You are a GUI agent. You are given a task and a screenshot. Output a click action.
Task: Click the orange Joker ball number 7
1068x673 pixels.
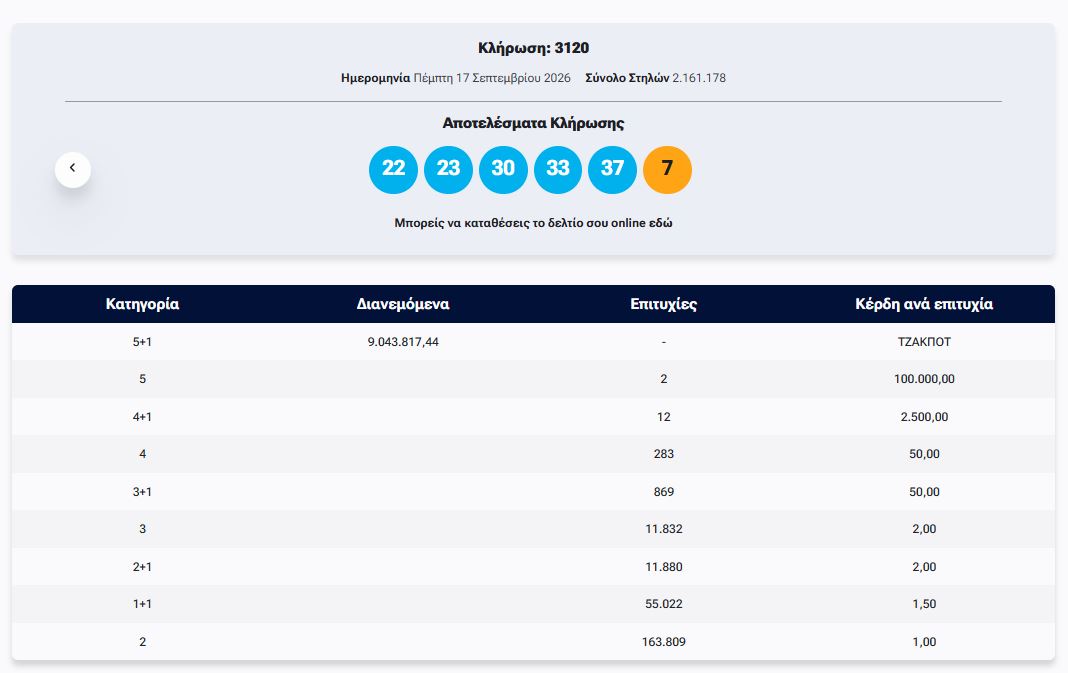point(668,170)
